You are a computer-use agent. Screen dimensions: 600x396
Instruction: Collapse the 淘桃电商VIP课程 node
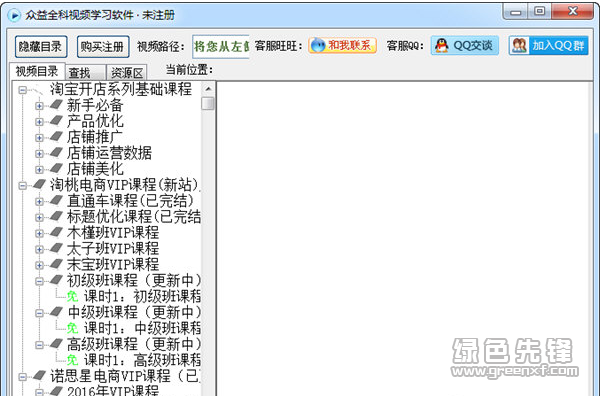[23, 186]
